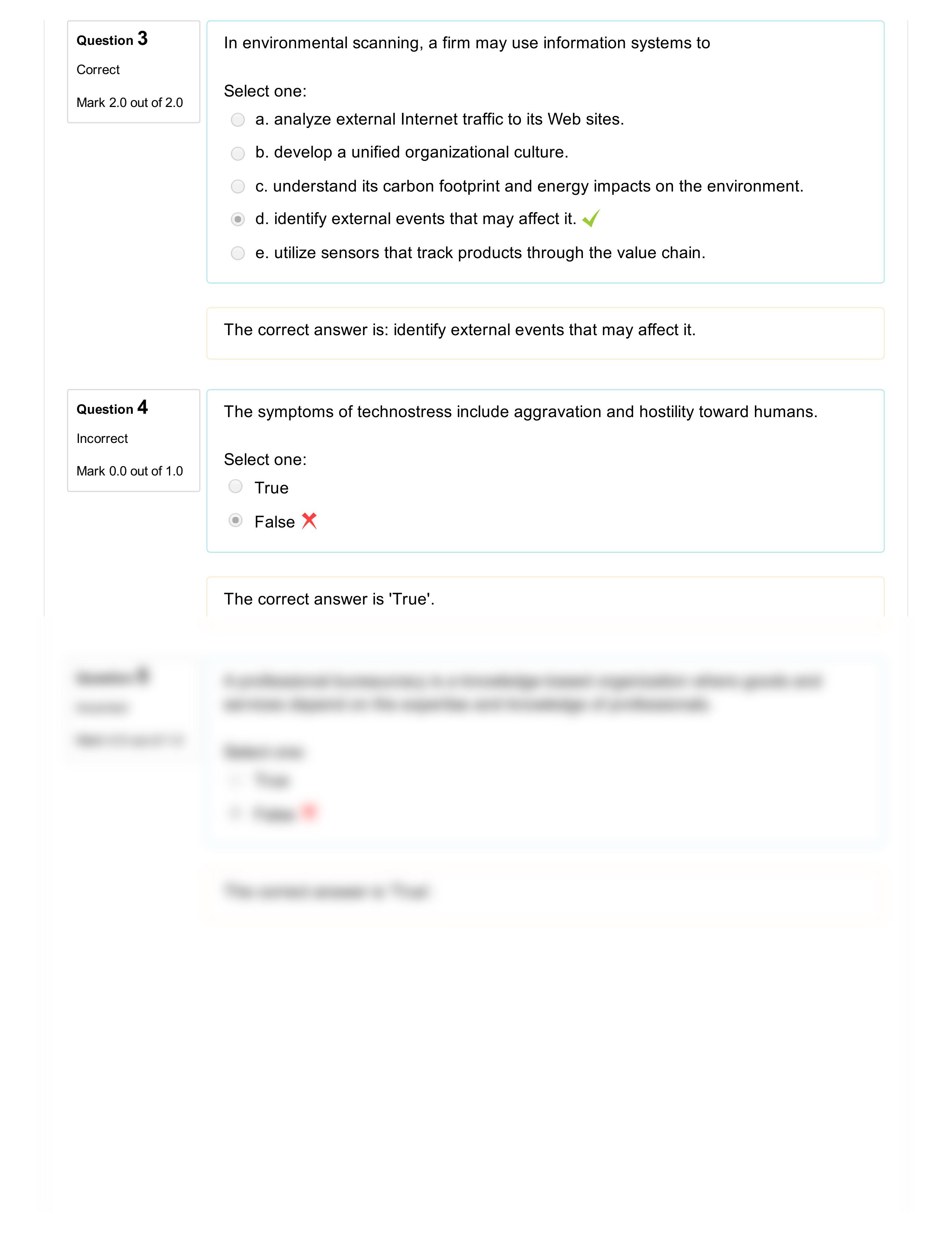Screen dimensions: 952x1233
Task: Click the 'Incorrect' label on Question 4
Action: pyautogui.click(x=101, y=438)
